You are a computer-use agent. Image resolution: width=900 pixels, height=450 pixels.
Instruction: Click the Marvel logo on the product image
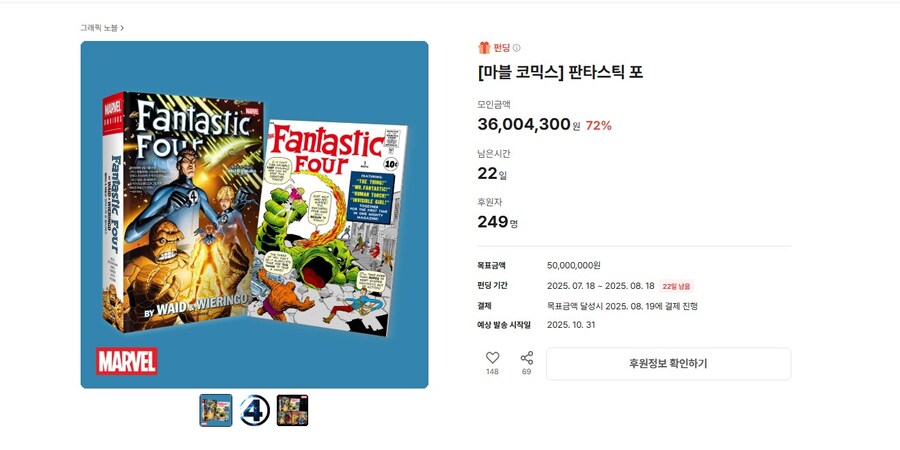[126, 361]
